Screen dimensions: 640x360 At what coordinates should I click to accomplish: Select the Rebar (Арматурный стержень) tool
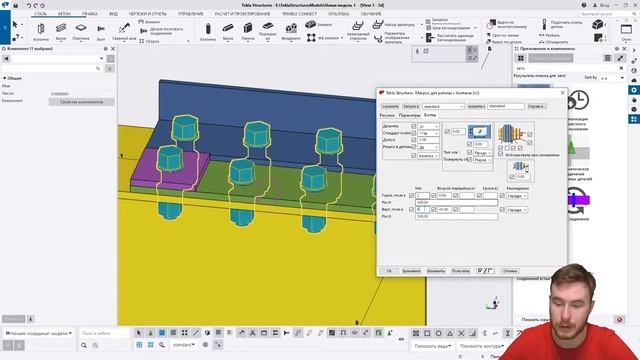[358, 31]
